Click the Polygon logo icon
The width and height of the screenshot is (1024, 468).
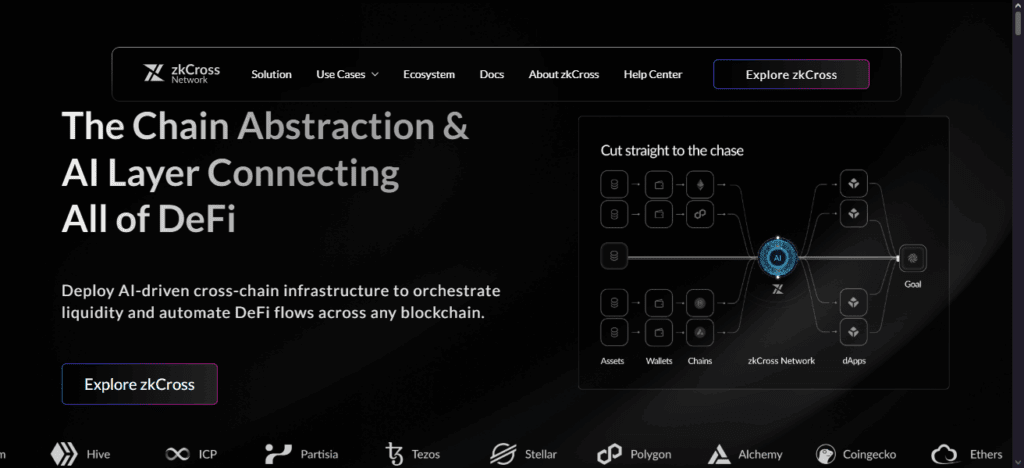tap(609, 454)
